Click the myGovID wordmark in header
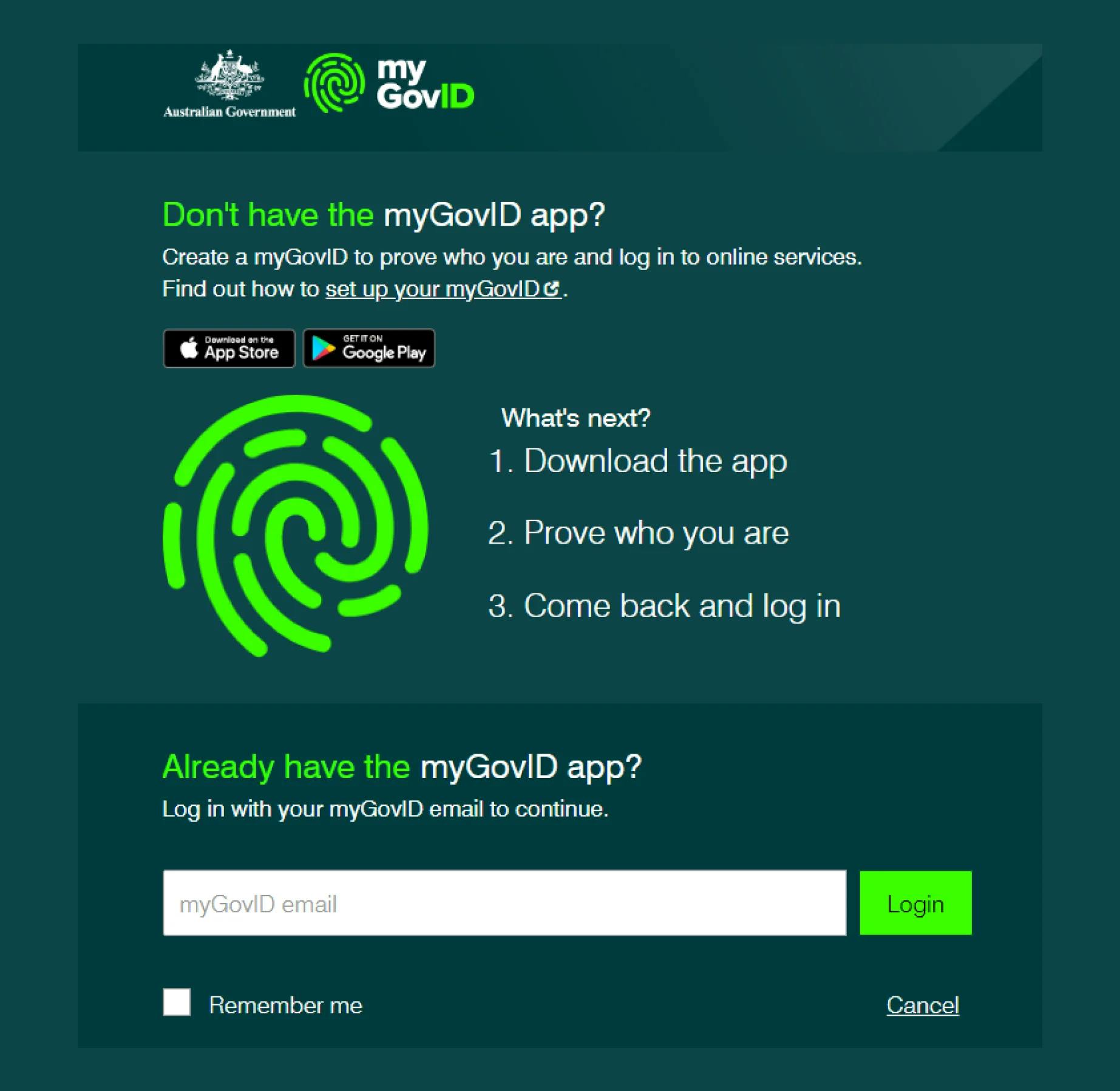This screenshot has width=1120, height=1091. 426,84
